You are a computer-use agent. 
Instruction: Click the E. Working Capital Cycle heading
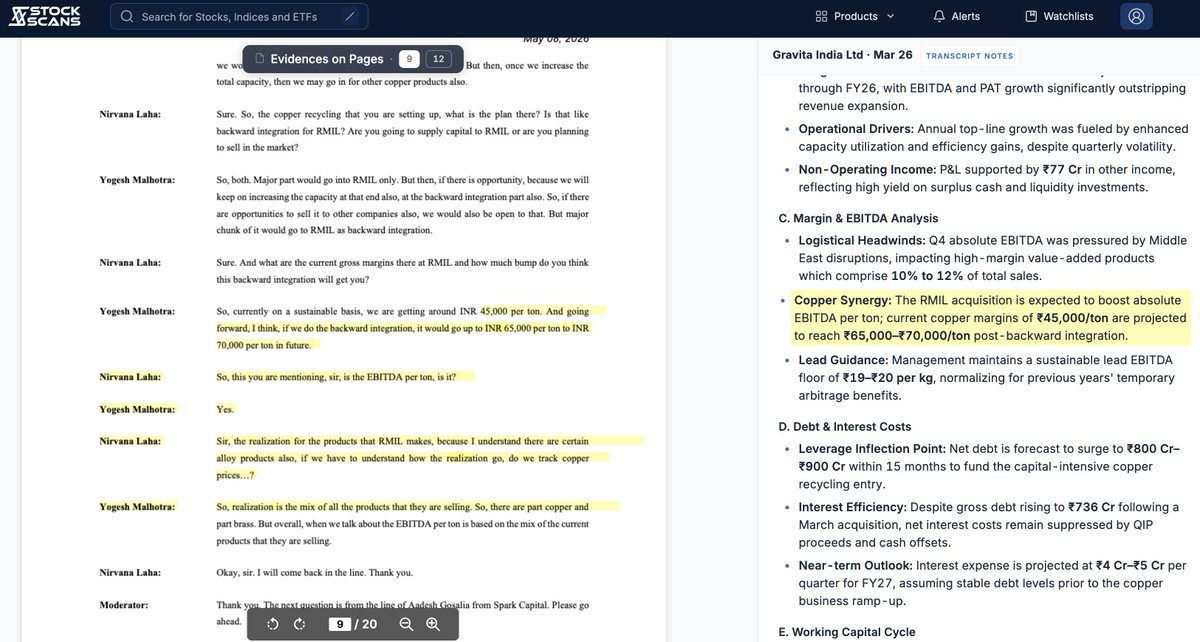[846, 632]
